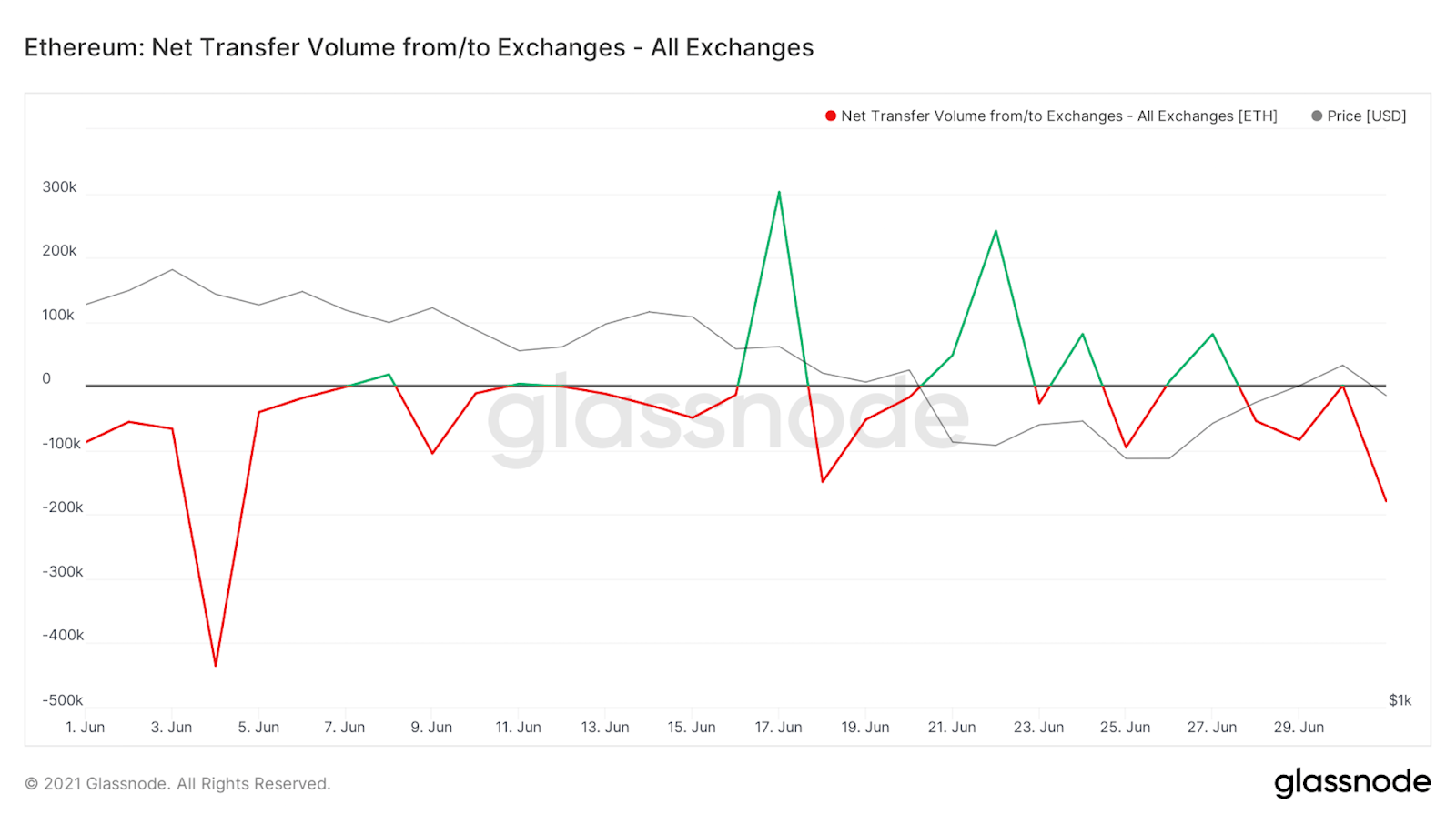Image resolution: width=1456 pixels, height=814 pixels.
Task: Click the 18. Jun red trough point
Action: (x=823, y=481)
